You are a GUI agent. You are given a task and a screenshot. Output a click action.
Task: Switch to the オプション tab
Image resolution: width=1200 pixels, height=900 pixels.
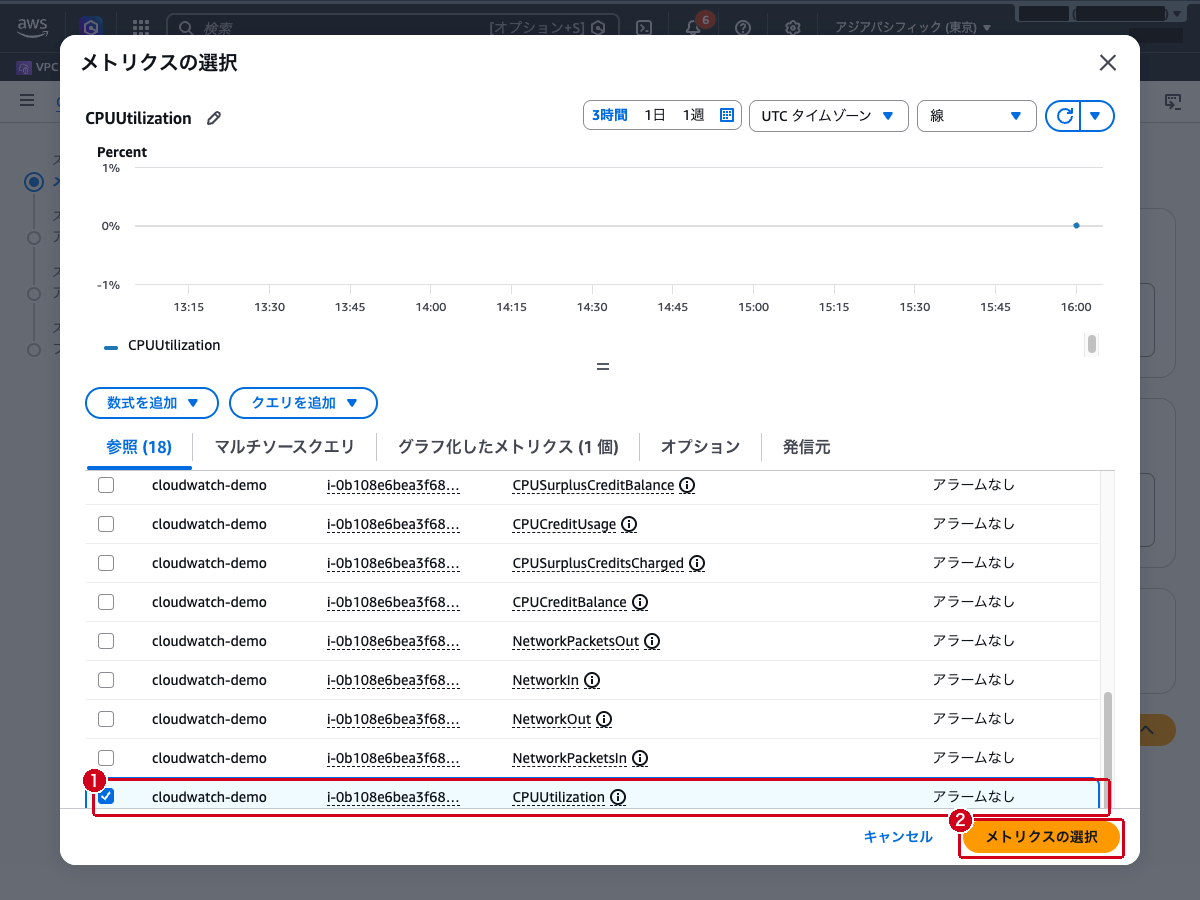(x=700, y=447)
